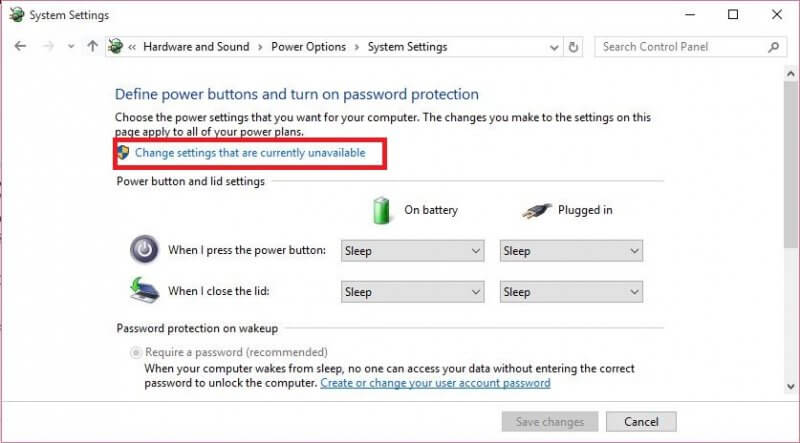Go up one level arrow
800x443 pixels.
[x=92, y=46]
